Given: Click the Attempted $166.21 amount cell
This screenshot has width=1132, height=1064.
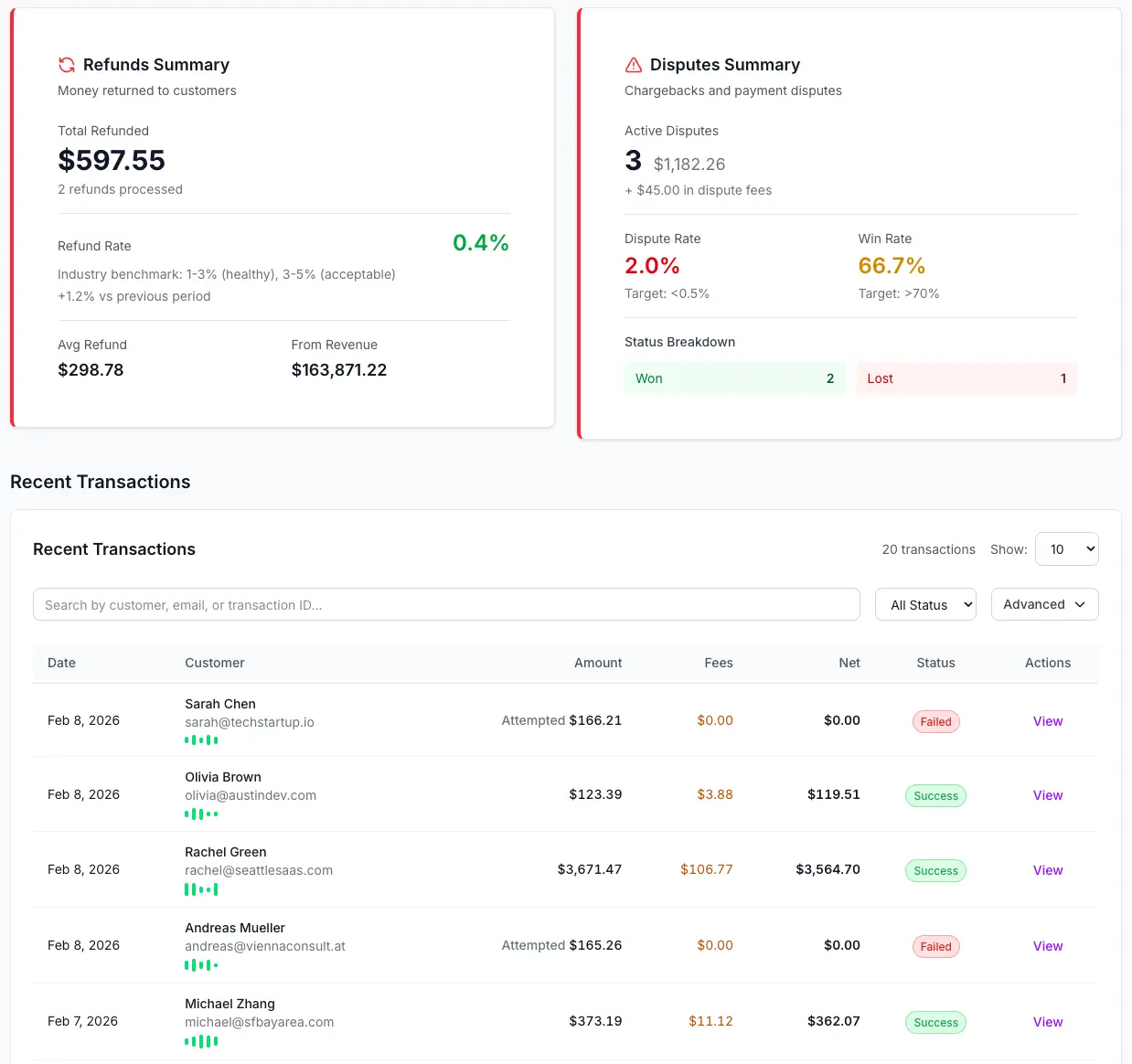Looking at the screenshot, I should pos(561,720).
